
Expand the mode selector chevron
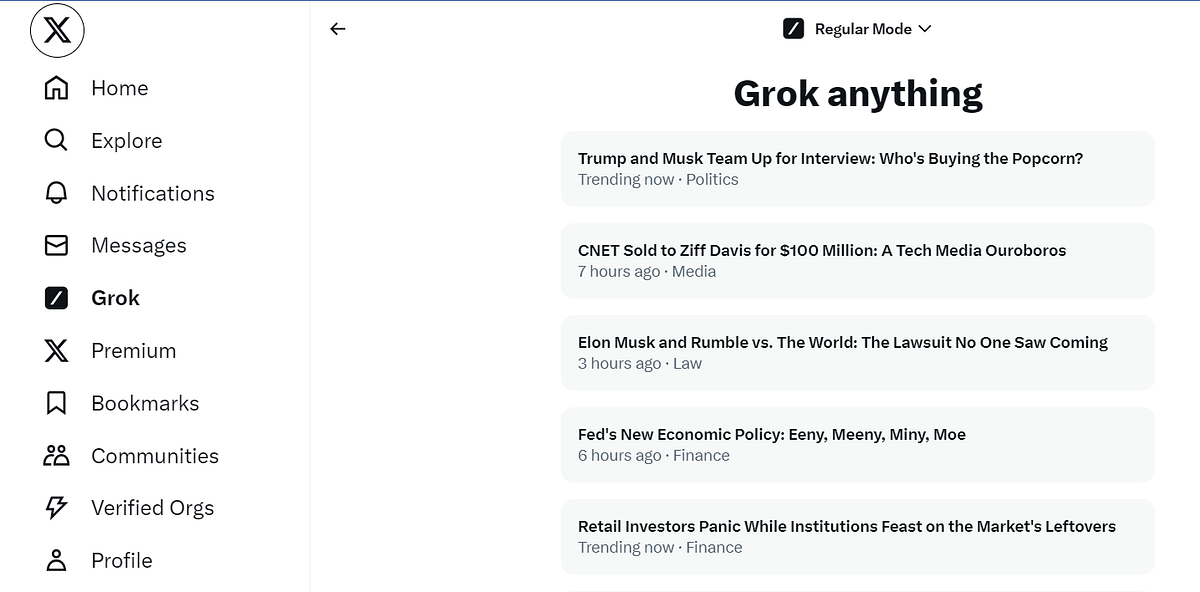coord(925,29)
